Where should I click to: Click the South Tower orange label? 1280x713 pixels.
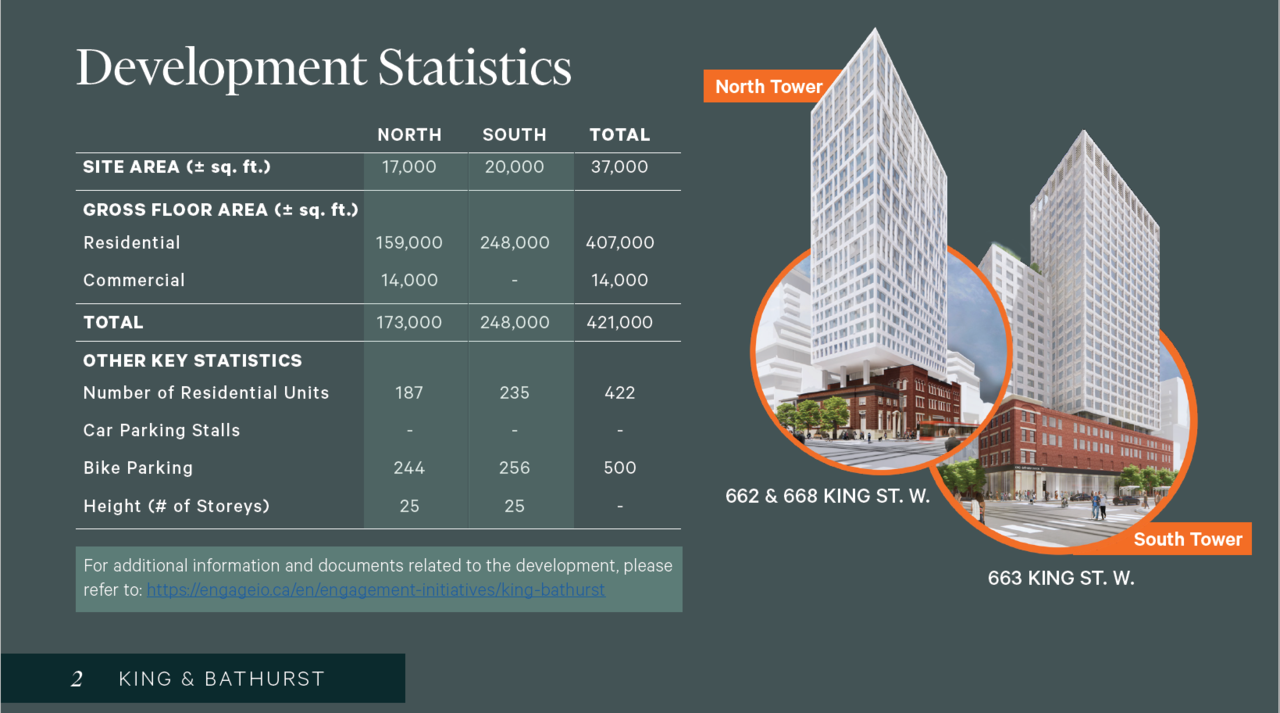1188,539
